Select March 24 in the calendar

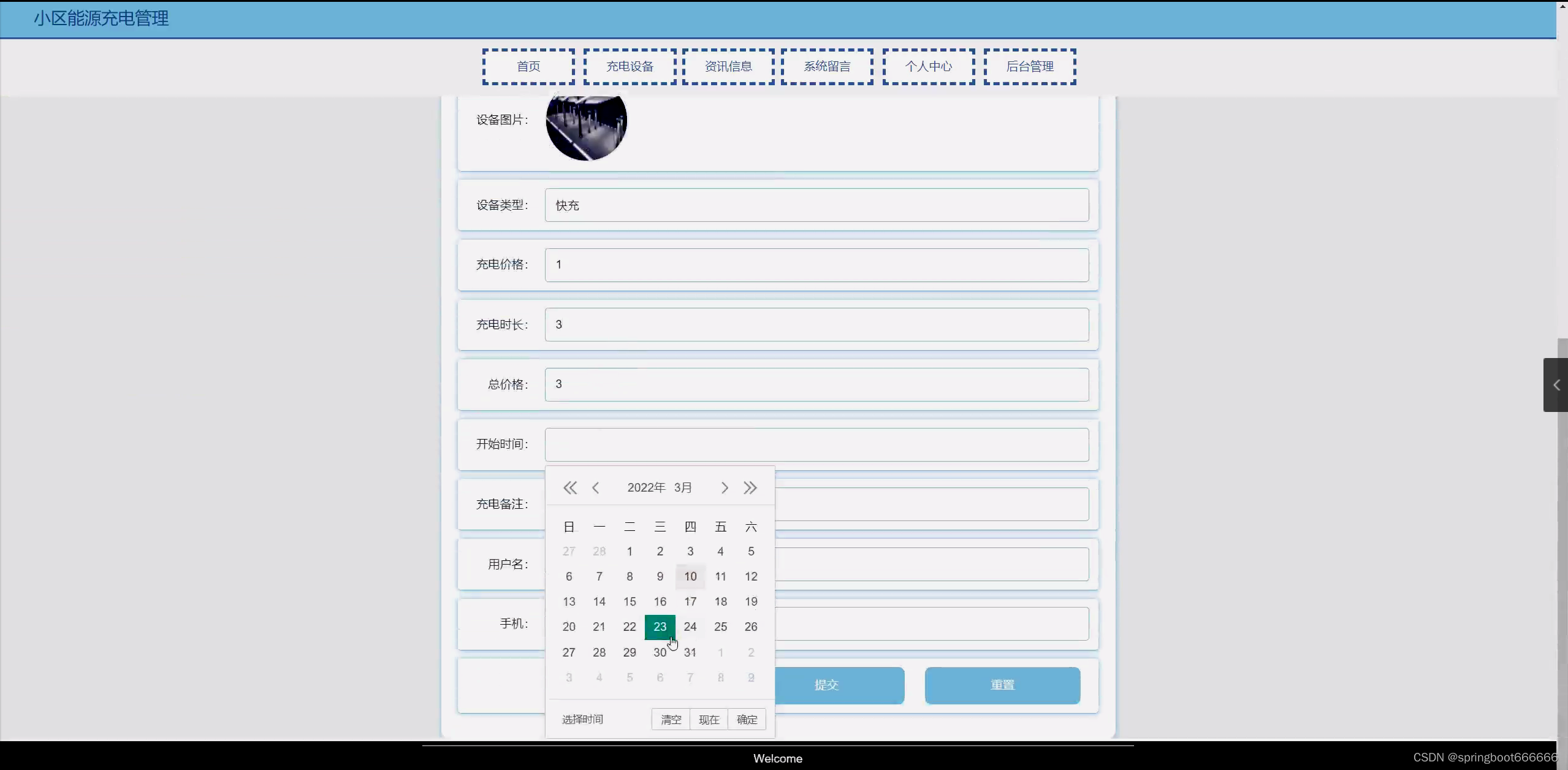coord(690,627)
